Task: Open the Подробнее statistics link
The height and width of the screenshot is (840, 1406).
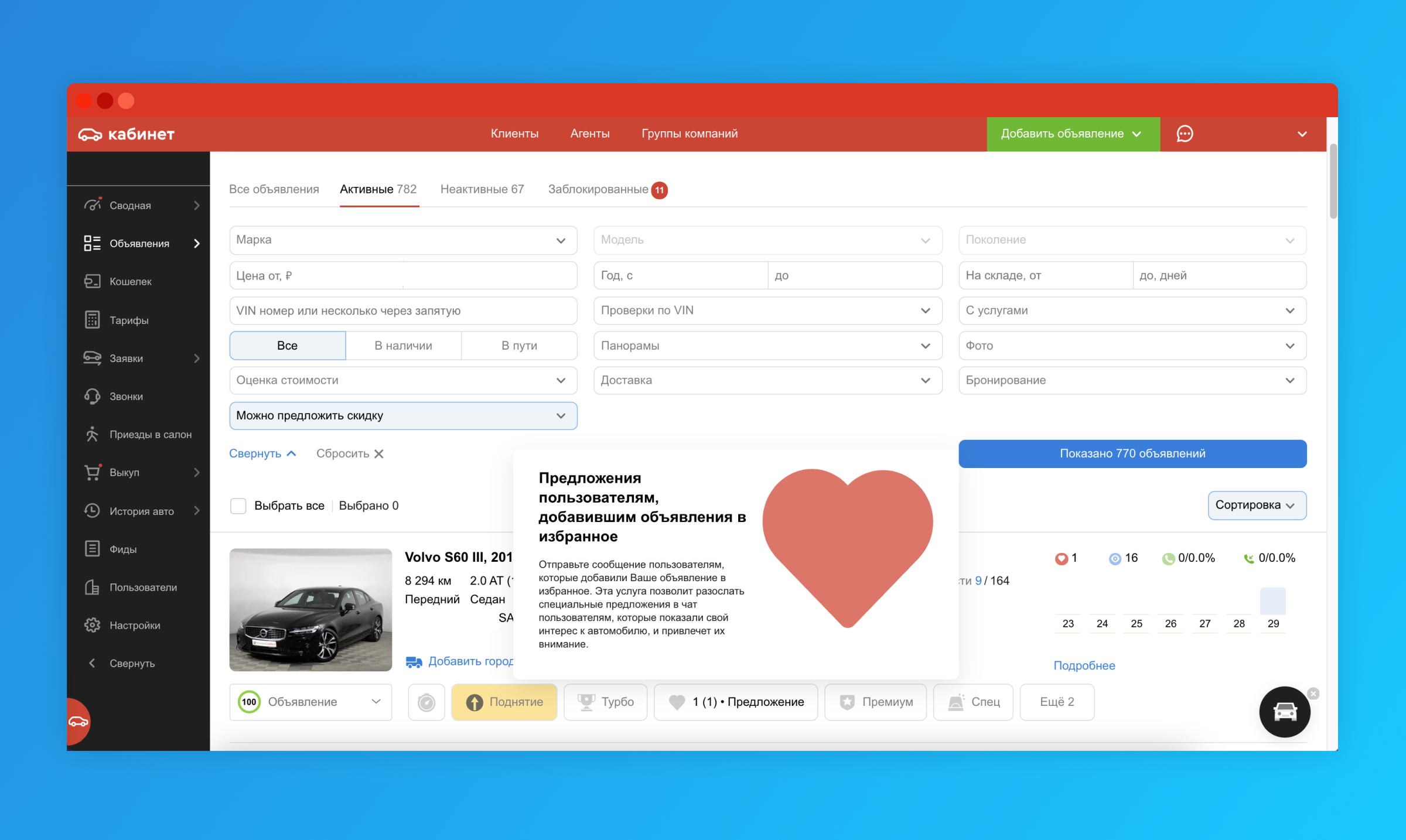Action: pyautogui.click(x=1084, y=665)
